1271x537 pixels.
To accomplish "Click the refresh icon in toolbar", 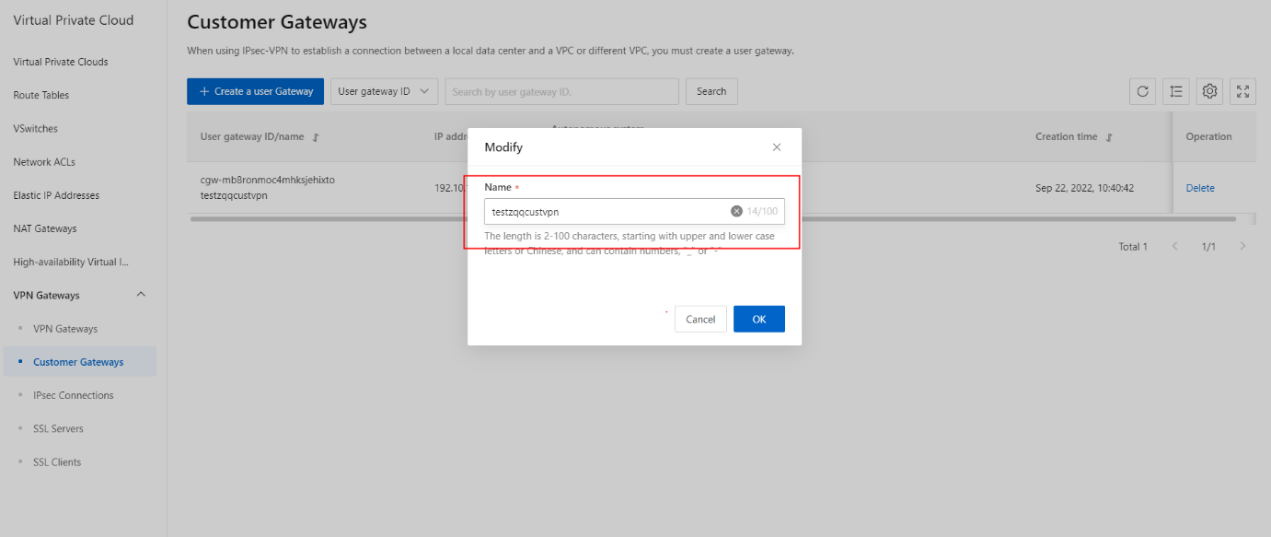I will [1143, 91].
